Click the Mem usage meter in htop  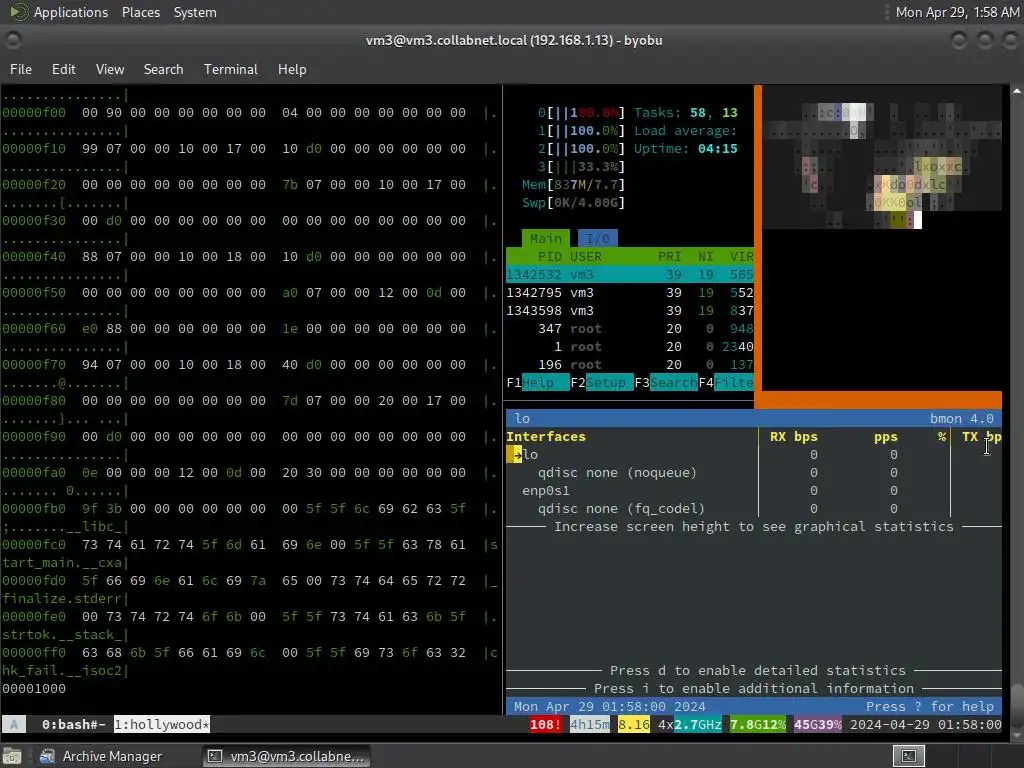click(x=573, y=185)
